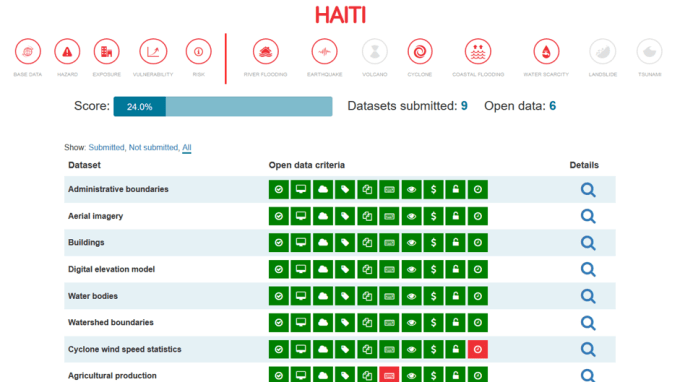The height and width of the screenshot is (382, 680).
Task: Choose the Vulnerability category icon
Action: [153, 52]
